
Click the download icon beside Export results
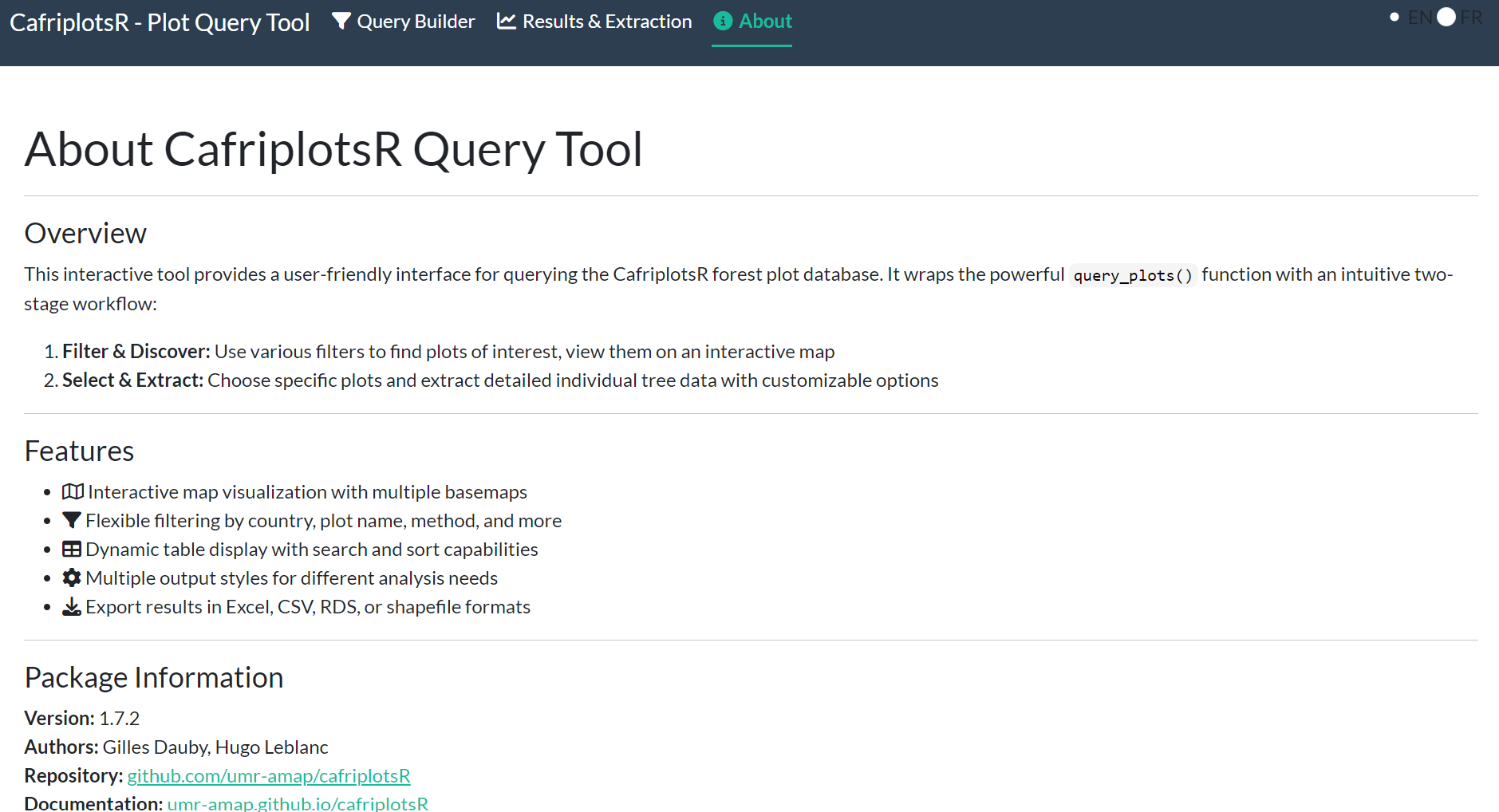tap(72, 607)
